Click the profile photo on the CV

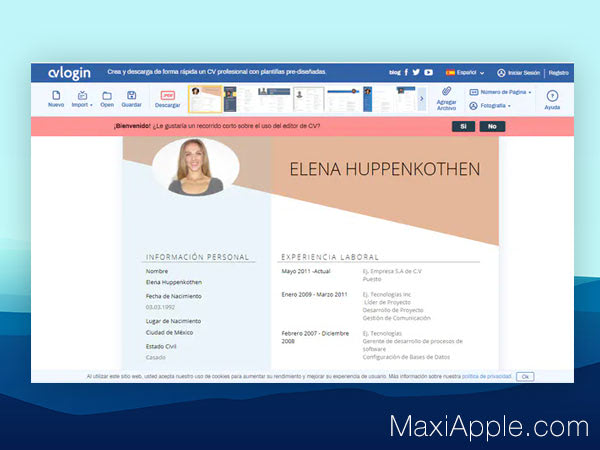(196, 166)
